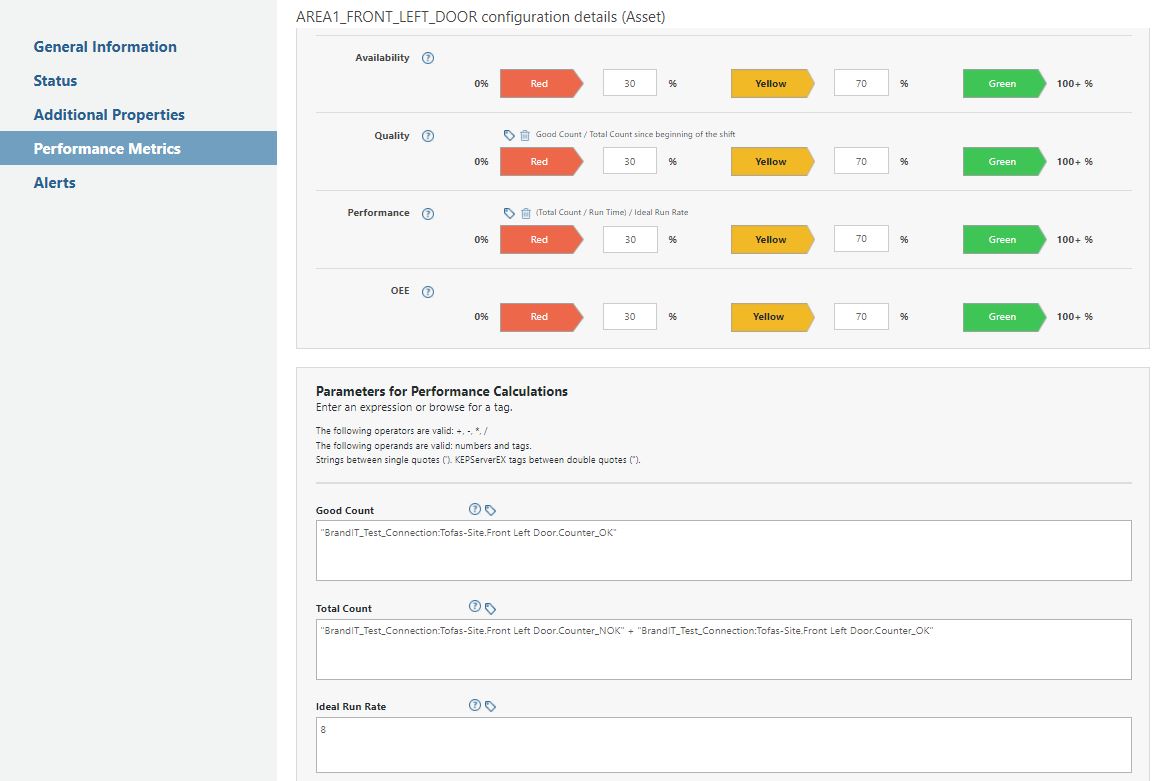Open the Quality help icon
The image size is (1156, 781).
pos(428,136)
